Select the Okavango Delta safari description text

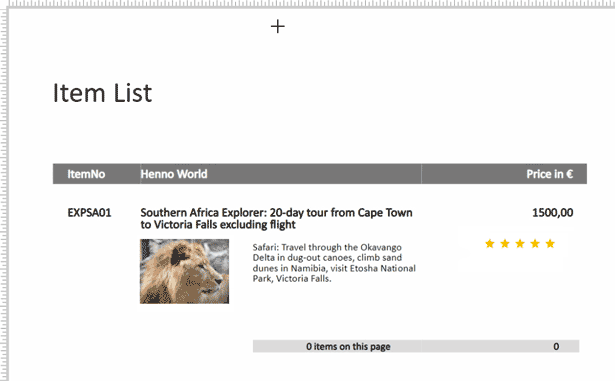334,263
